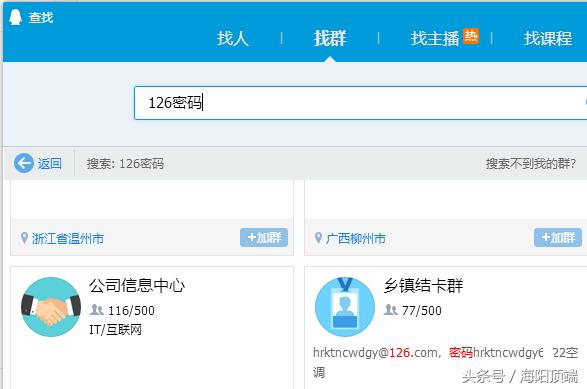Click the hrktncwdgy@126.com group description
The width and height of the screenshot is (587, 389).
pos(445,362)
